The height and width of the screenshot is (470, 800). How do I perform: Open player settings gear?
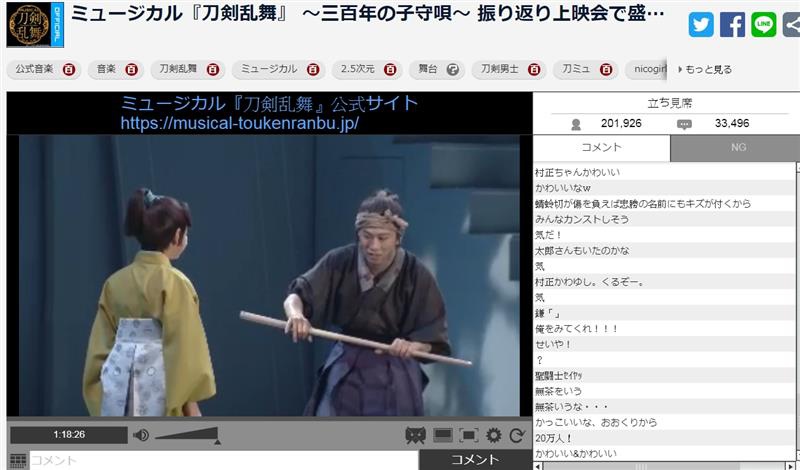click(493, 435)
